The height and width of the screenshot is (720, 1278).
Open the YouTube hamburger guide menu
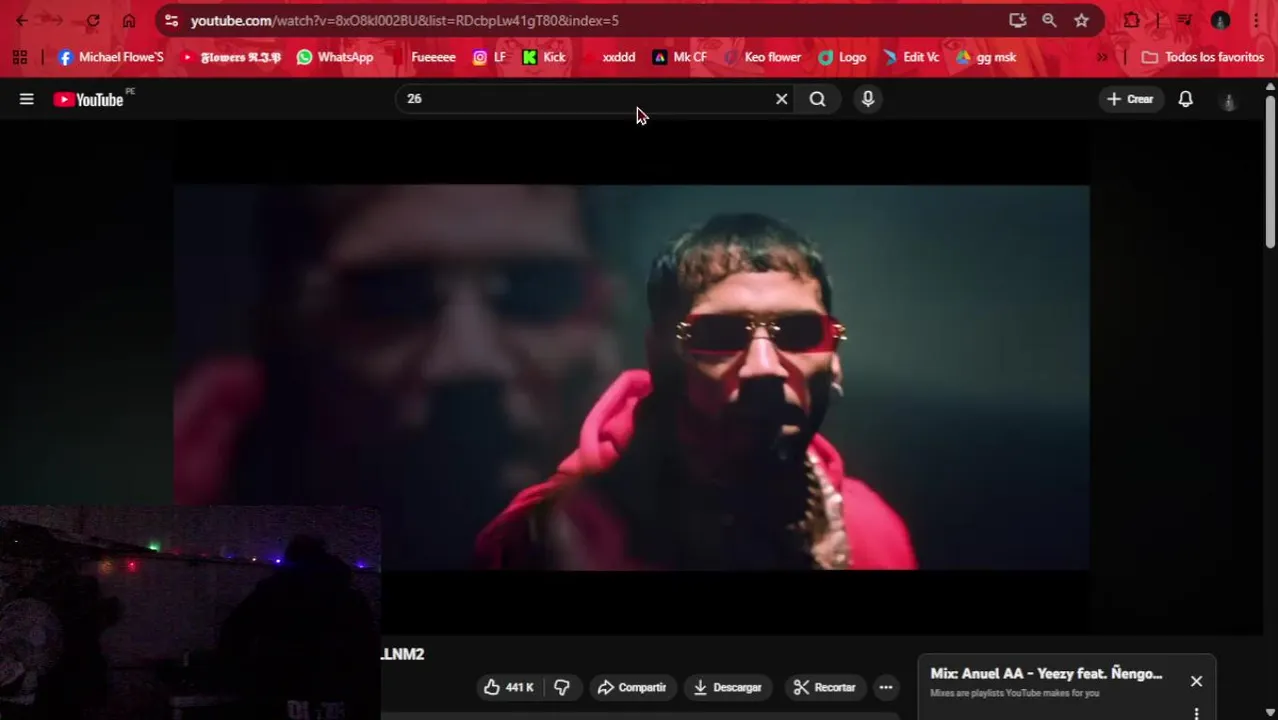click(27, 99)
